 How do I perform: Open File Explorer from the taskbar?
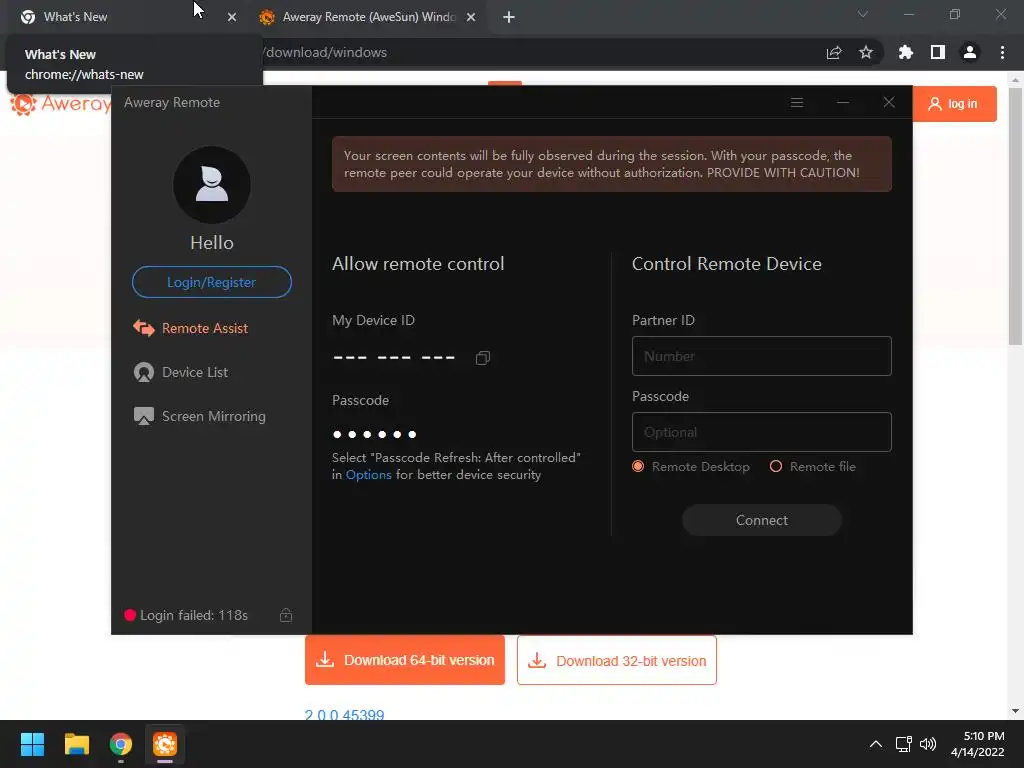coord(76,744)
